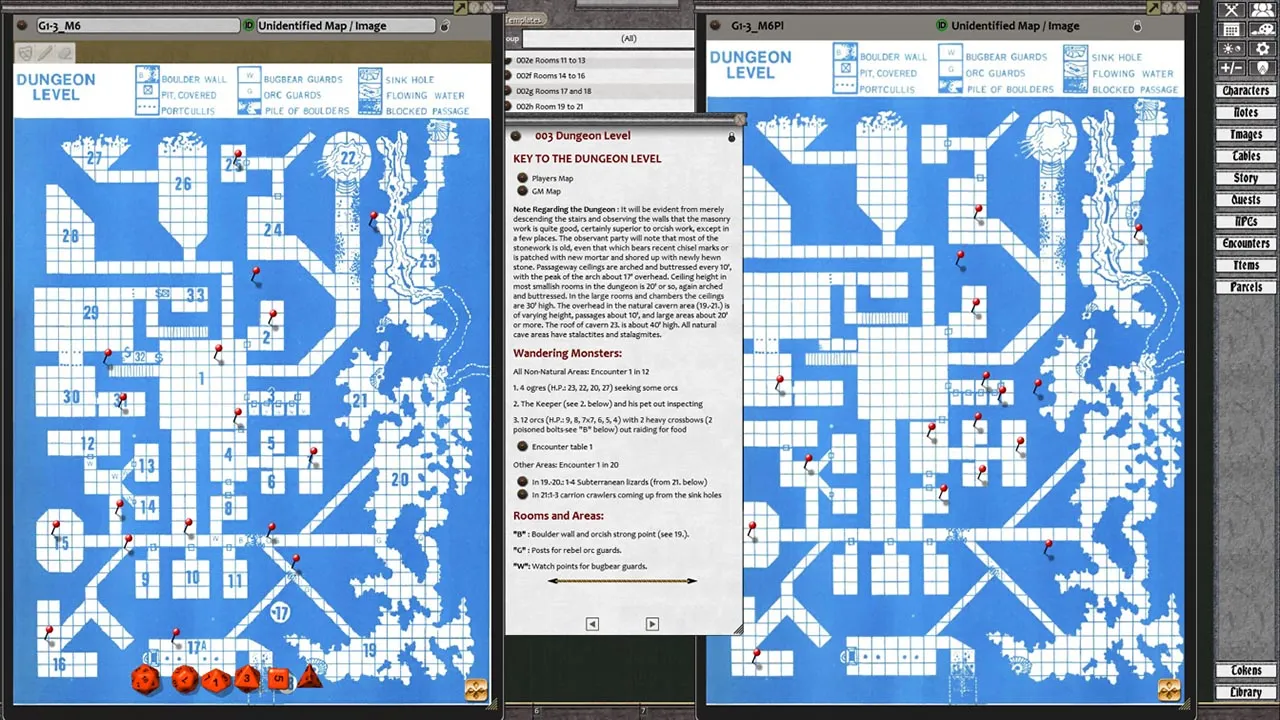Open the Encounters sidebar panel
1280x720 pixels.
click(x=1245, y=244)
